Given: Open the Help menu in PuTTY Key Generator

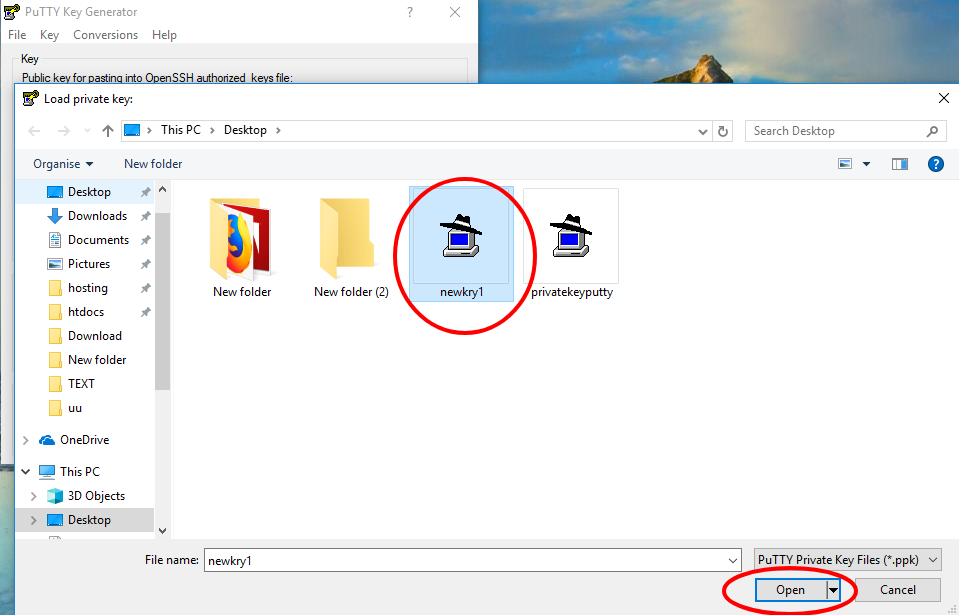Looking at the screenshot, I should (x=164, y=35).
